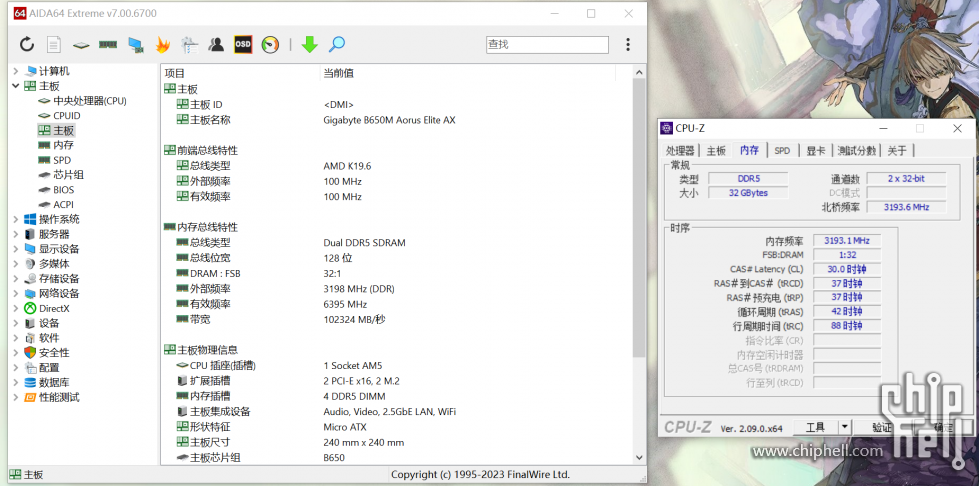This screenshot has width=979, height=486.
Task: Click the 北桥频率 3193.6 MHz field
Action: coord(906,207)
